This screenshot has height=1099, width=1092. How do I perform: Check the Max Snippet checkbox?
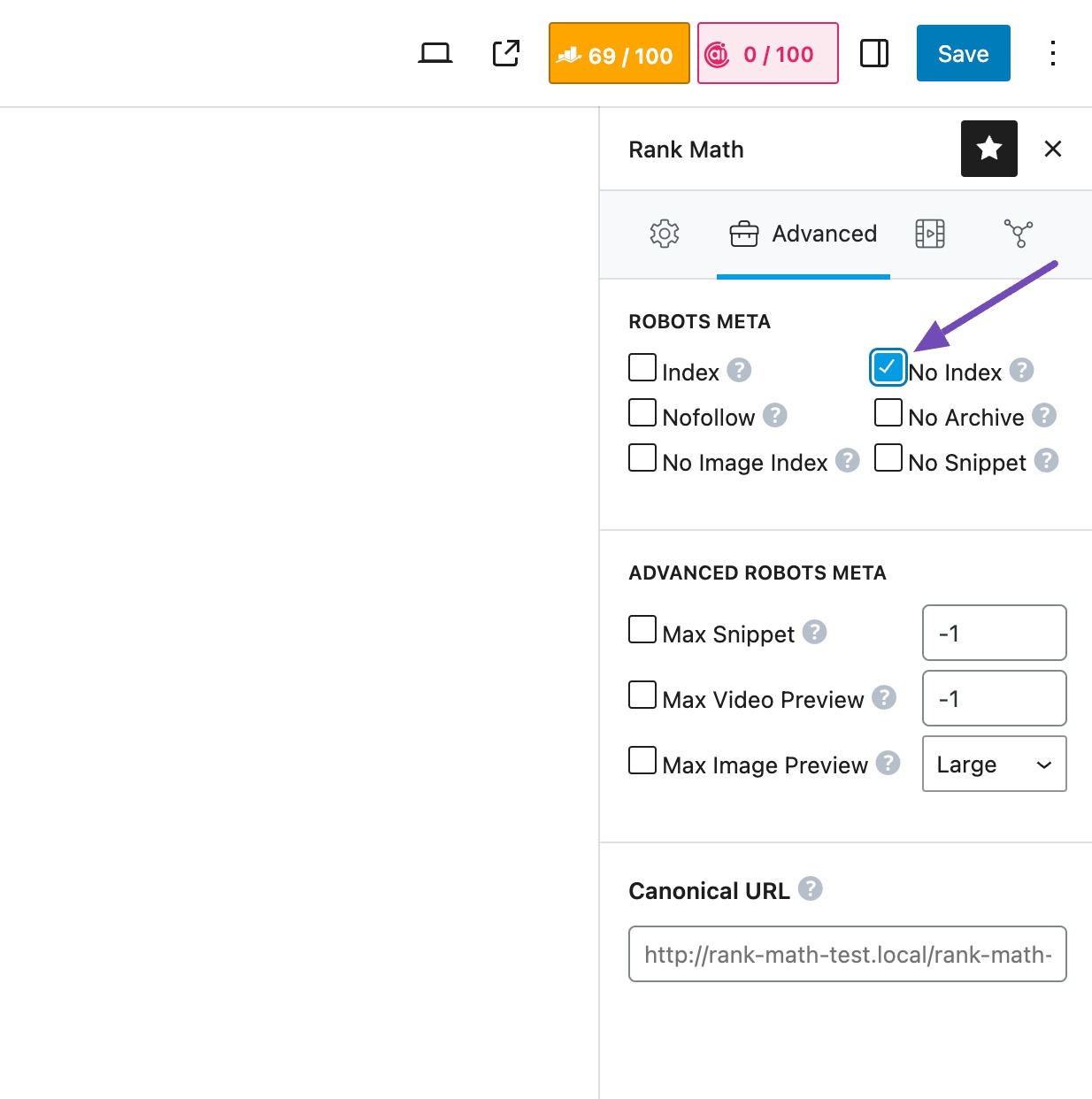[x=642, y=630]
